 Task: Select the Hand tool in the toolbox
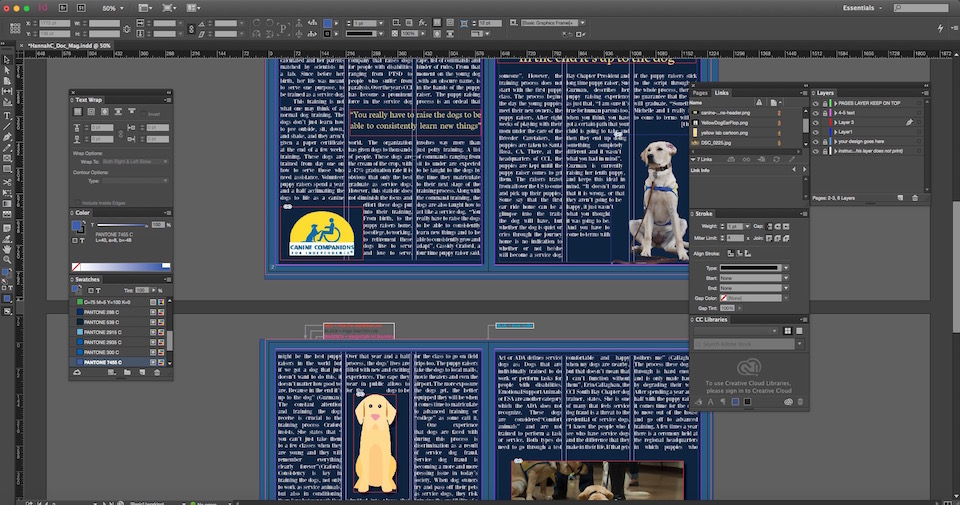7,249
